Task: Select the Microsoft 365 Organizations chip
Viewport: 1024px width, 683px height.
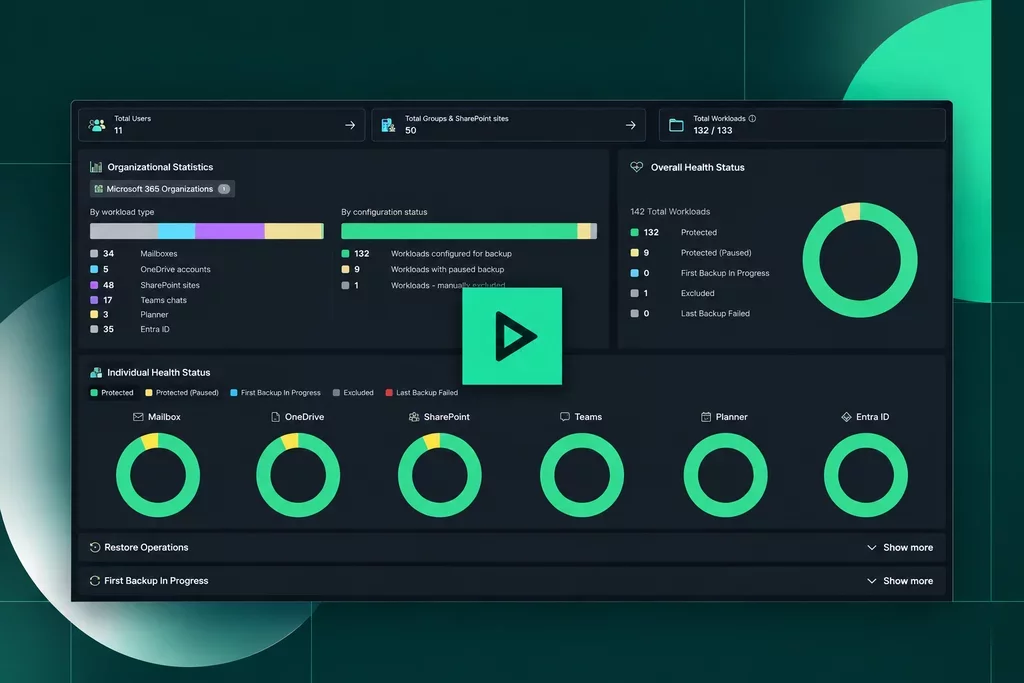Action: [162, 189]
